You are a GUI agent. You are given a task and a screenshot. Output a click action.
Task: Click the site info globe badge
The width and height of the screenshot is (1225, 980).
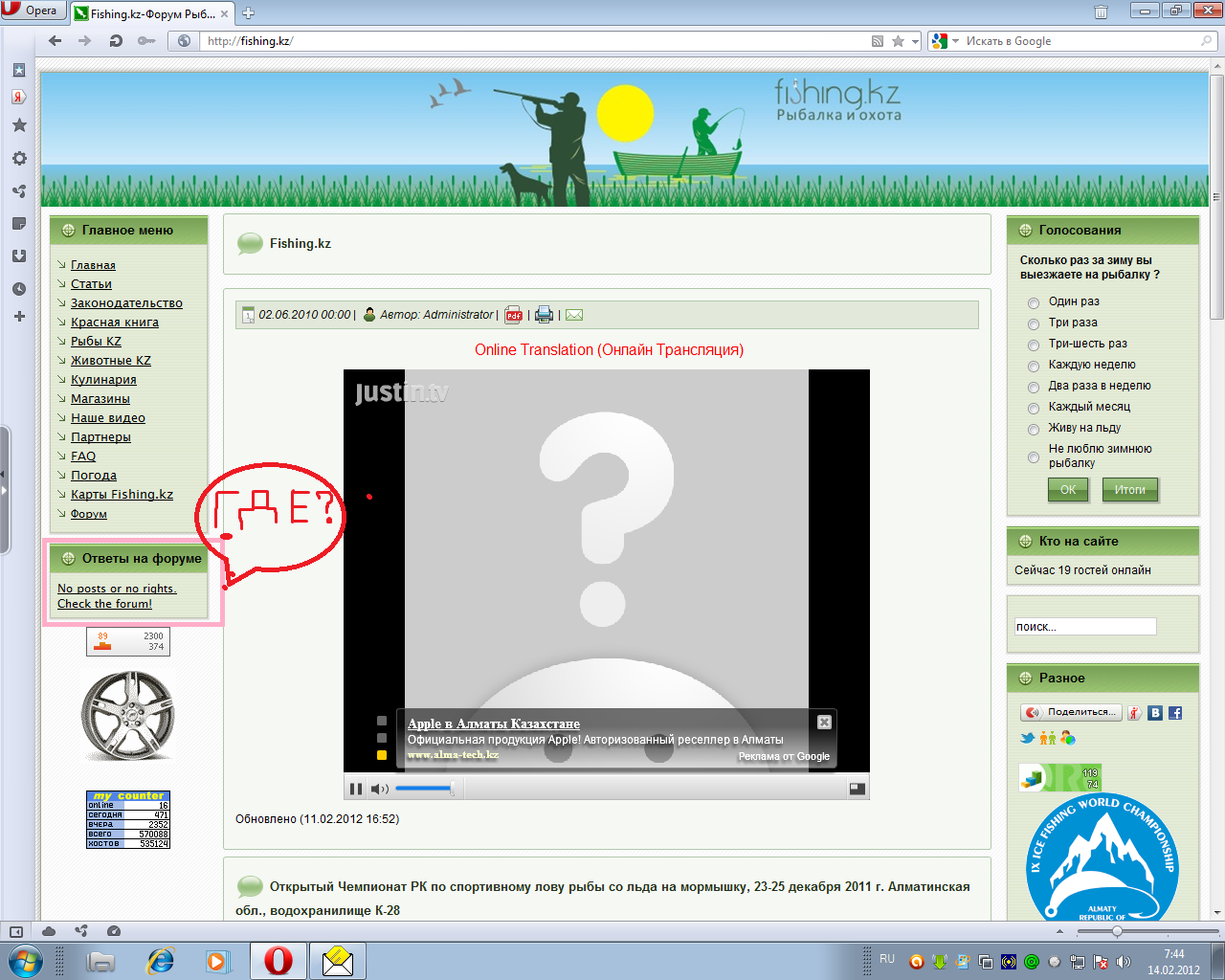pyautogui.click(x=185, y=41)
